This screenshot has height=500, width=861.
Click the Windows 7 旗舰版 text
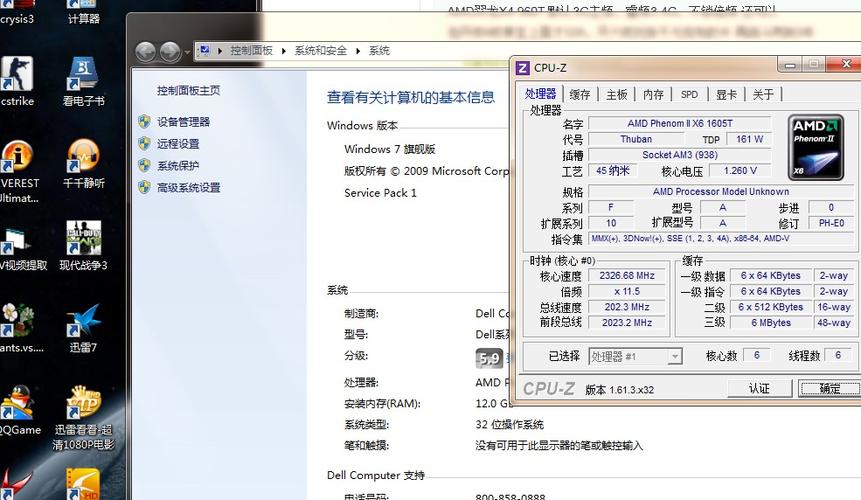(390, 149)
